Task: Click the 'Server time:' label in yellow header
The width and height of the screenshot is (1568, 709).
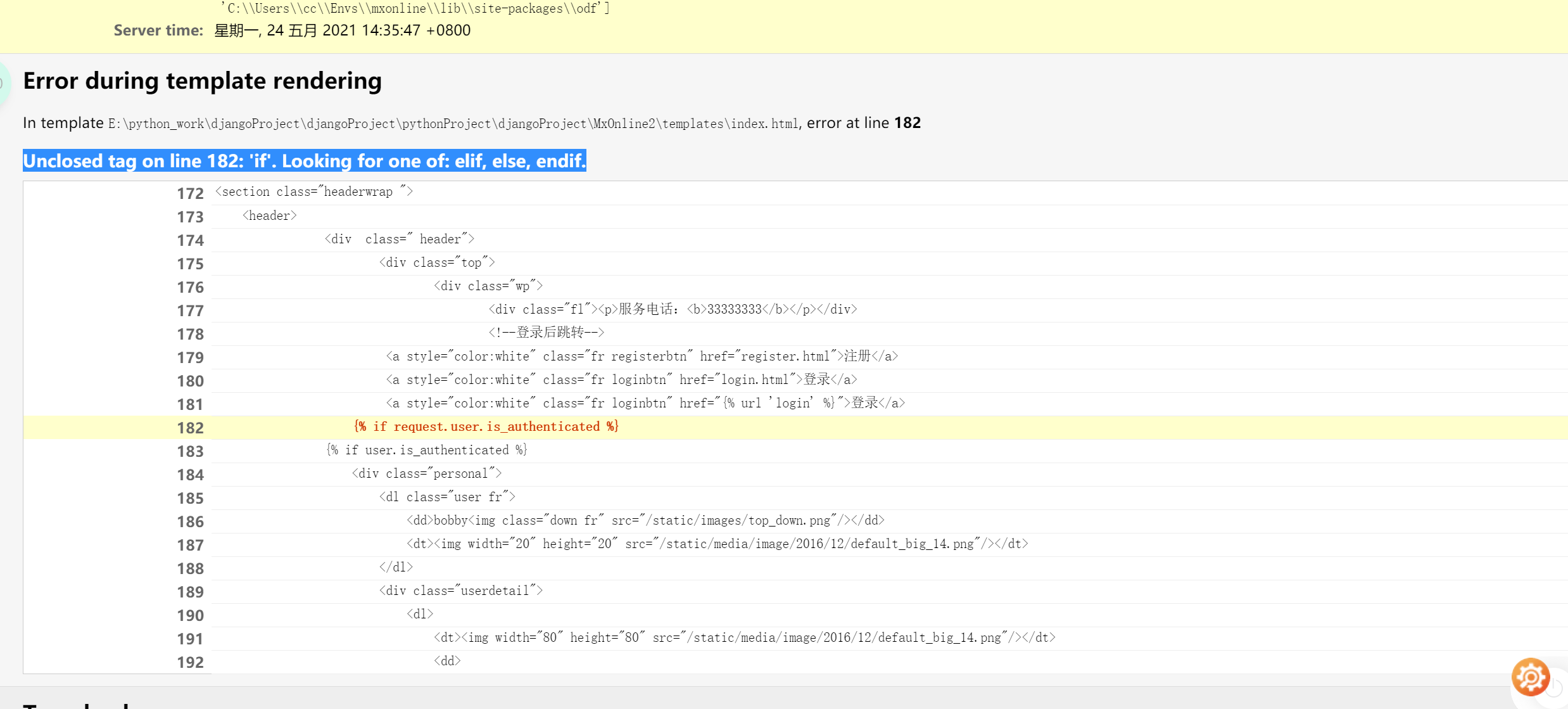Action: [x=158, y=30]
